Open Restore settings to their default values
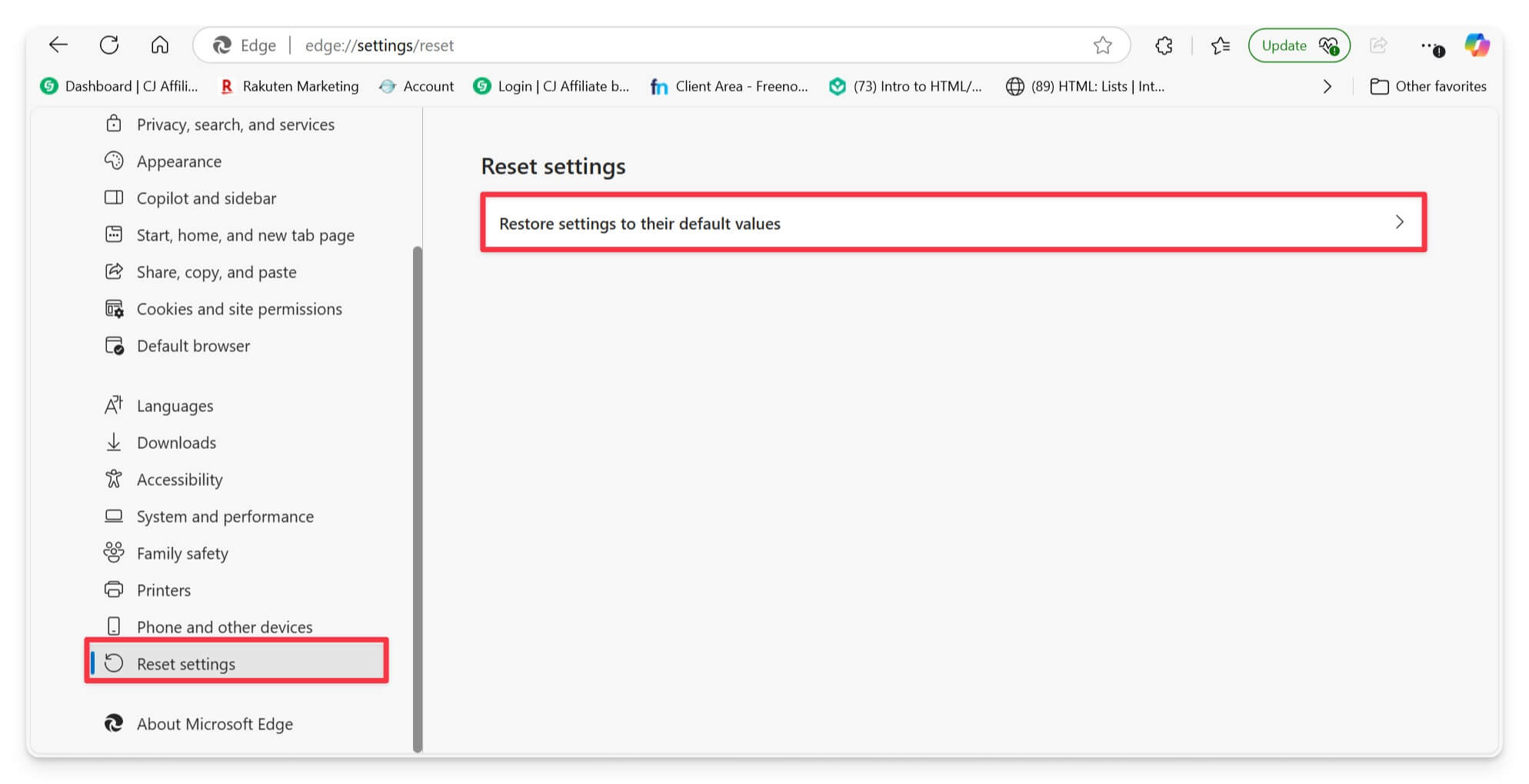This screenshot has height=784, width=1529. 954,224
